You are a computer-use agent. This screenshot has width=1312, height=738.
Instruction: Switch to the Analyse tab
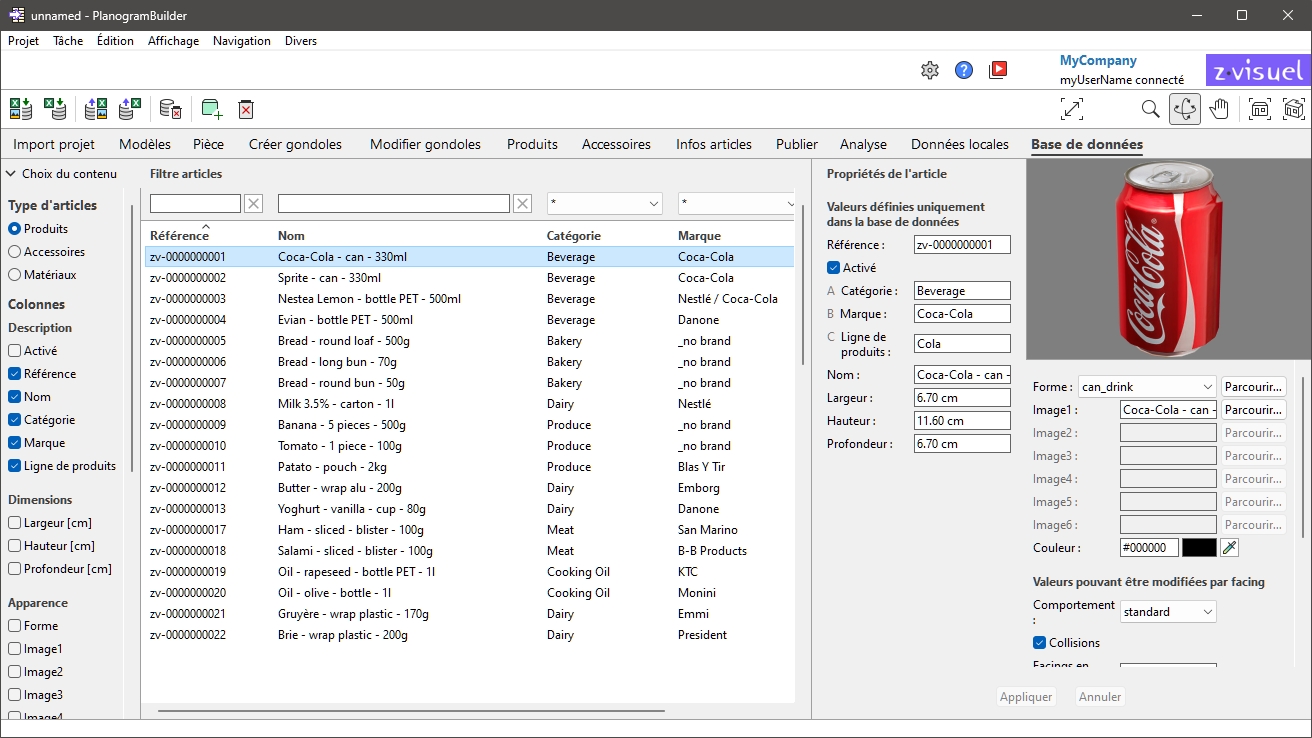point(863,144)
